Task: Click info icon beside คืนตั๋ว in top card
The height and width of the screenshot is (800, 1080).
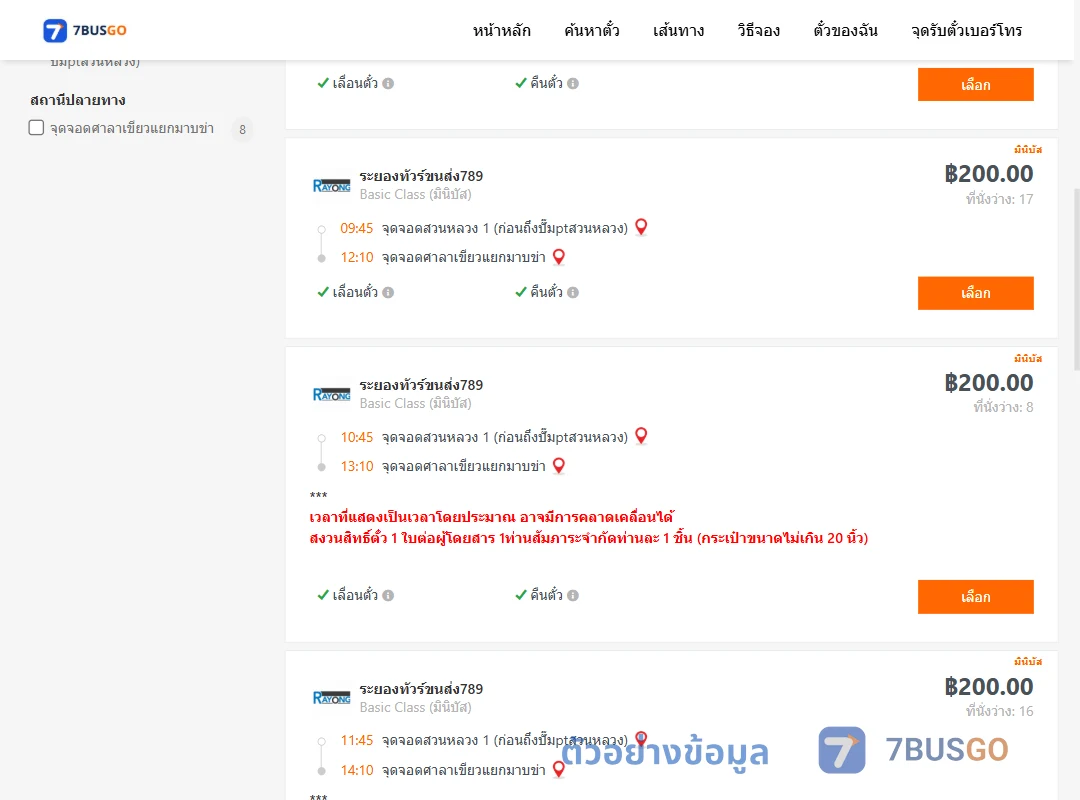Action: point(572,83)
